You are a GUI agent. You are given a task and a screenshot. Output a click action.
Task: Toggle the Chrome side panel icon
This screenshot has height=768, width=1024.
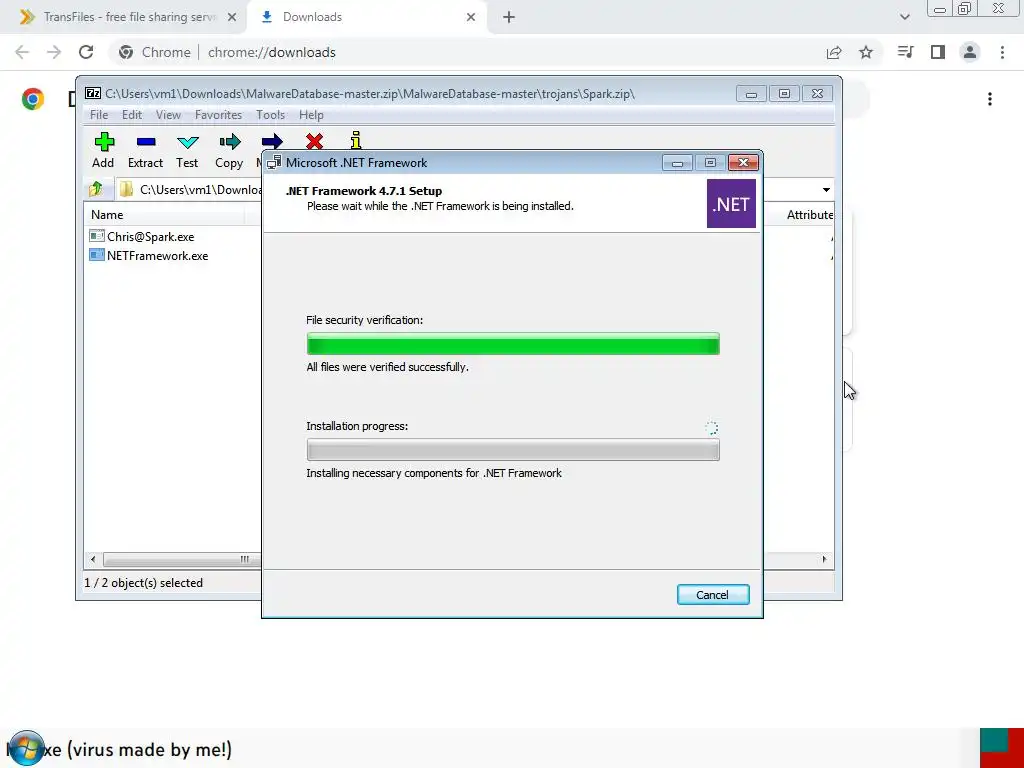[x=938, y=52]
